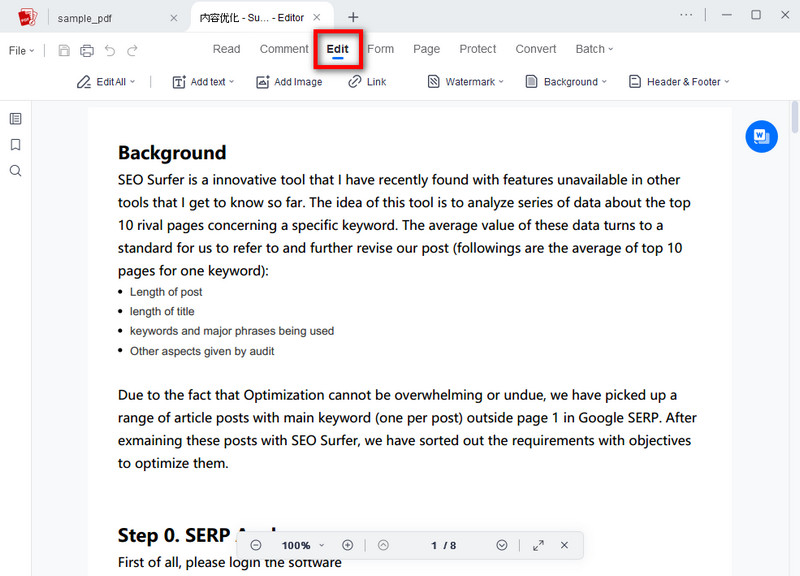Close the 内容优化 Editor tab
The image size is (800, 576).
(x=317, y=17)
